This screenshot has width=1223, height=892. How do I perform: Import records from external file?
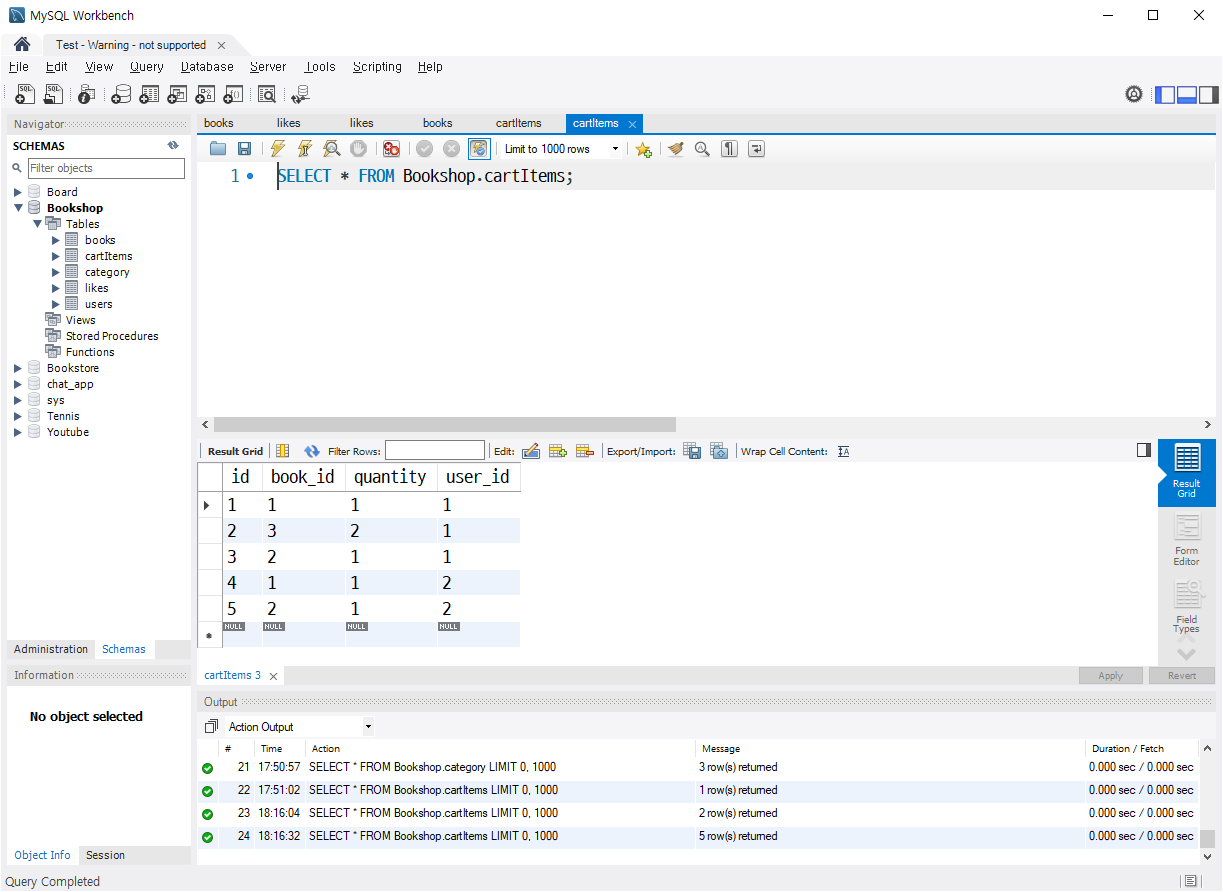(719, 451)
